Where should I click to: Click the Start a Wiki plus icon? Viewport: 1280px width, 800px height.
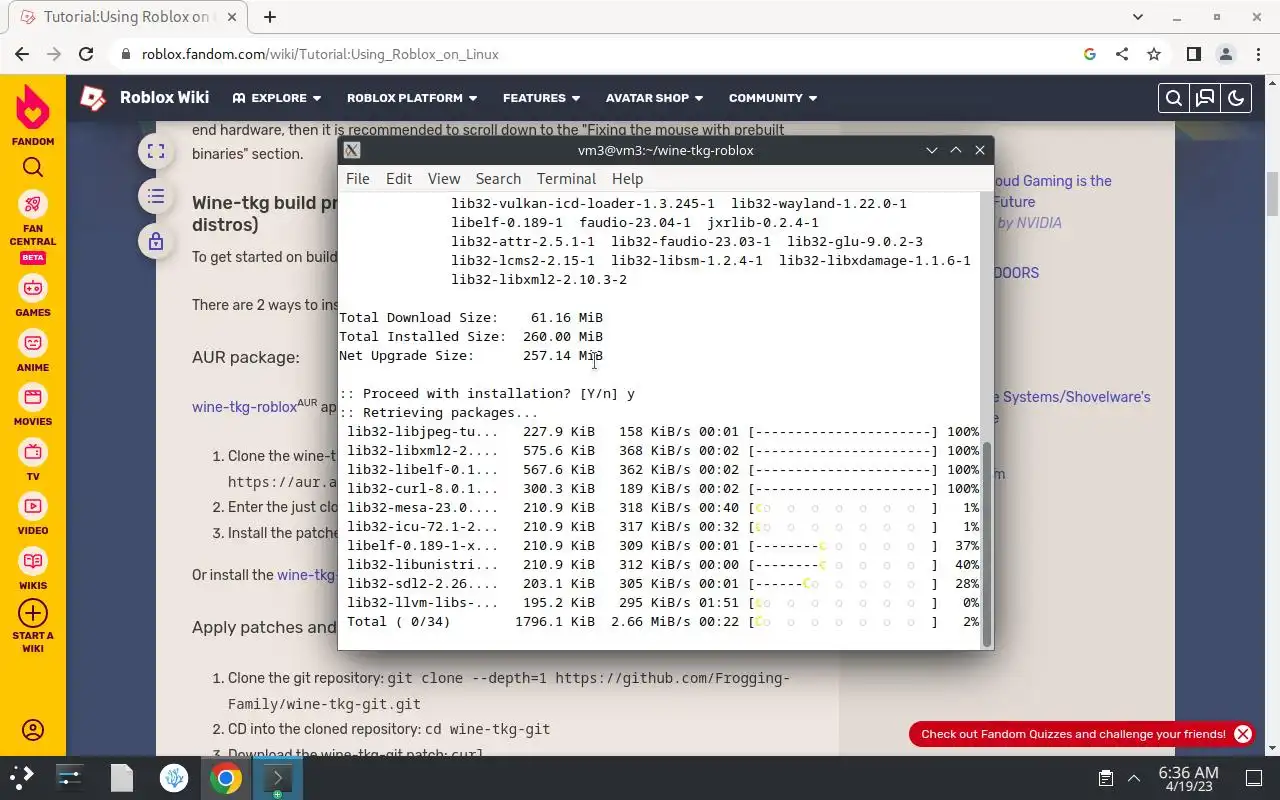(33, 612)
